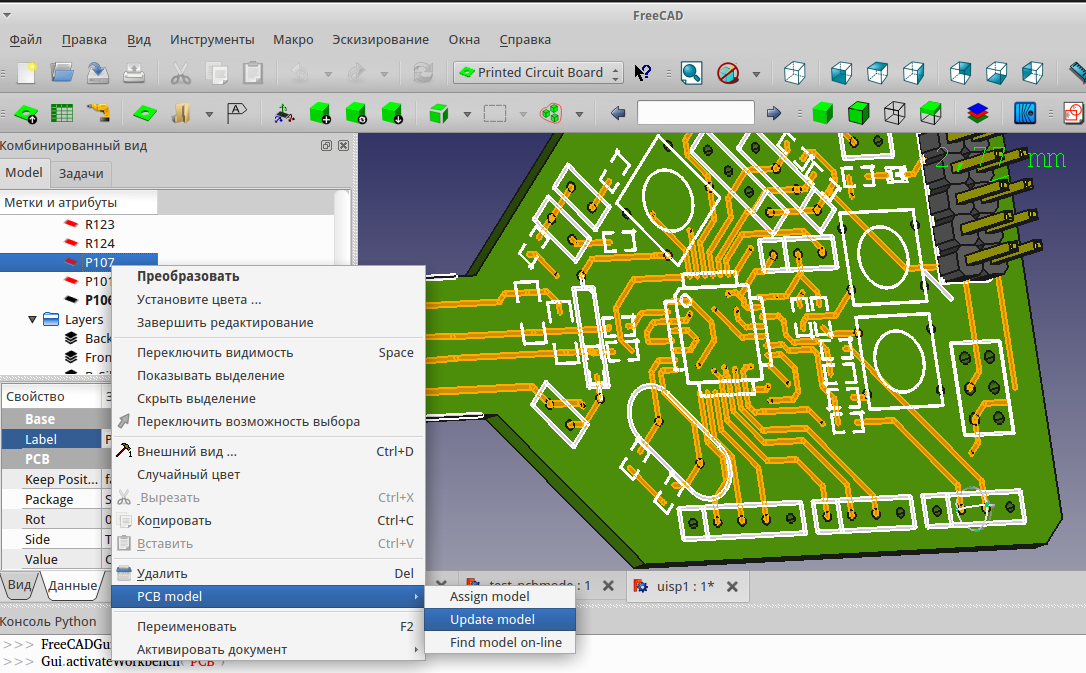Open the Printed Circuit Board workbench selector
Image resolution: width=1086 pixels, height=673 pixels.
click(x=537, y=73)
